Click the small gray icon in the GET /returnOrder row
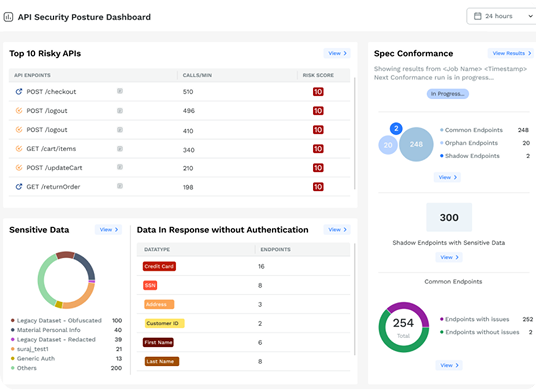 tap(120, 186)
